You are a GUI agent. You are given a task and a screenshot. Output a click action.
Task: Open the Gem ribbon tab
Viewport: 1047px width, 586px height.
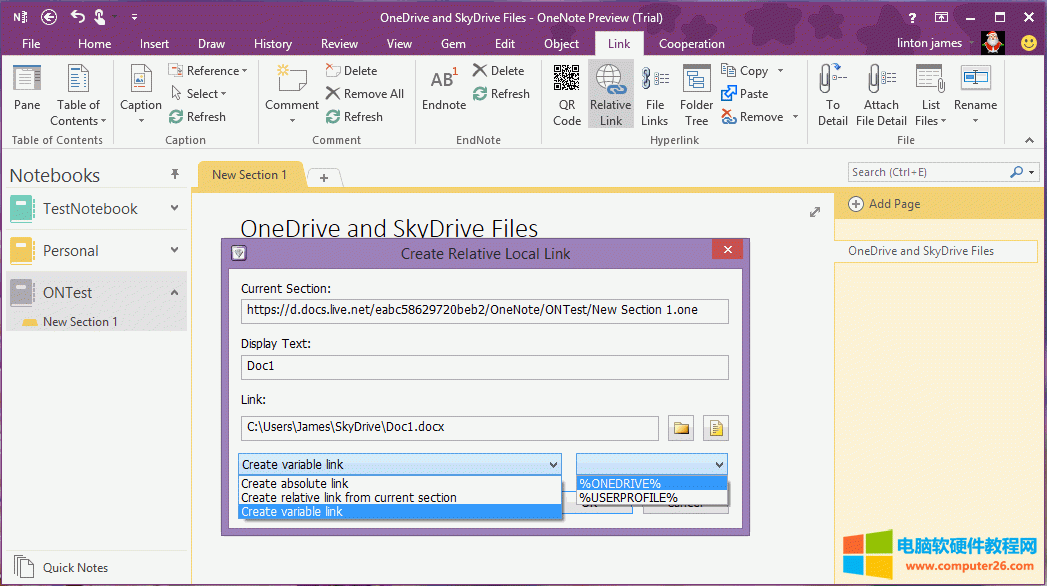point(453,44)
